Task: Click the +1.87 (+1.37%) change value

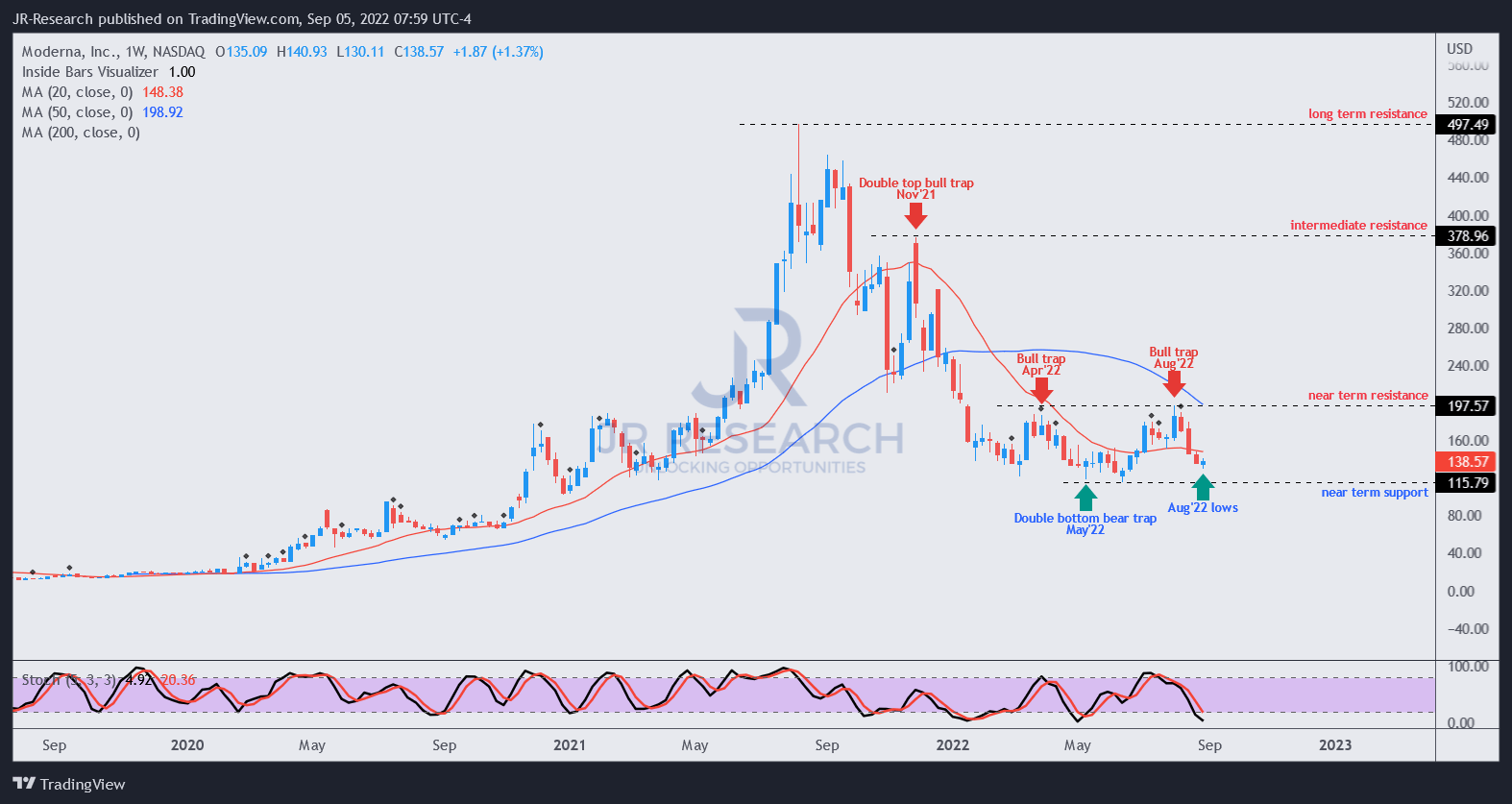Action: [x=499, y=52]
